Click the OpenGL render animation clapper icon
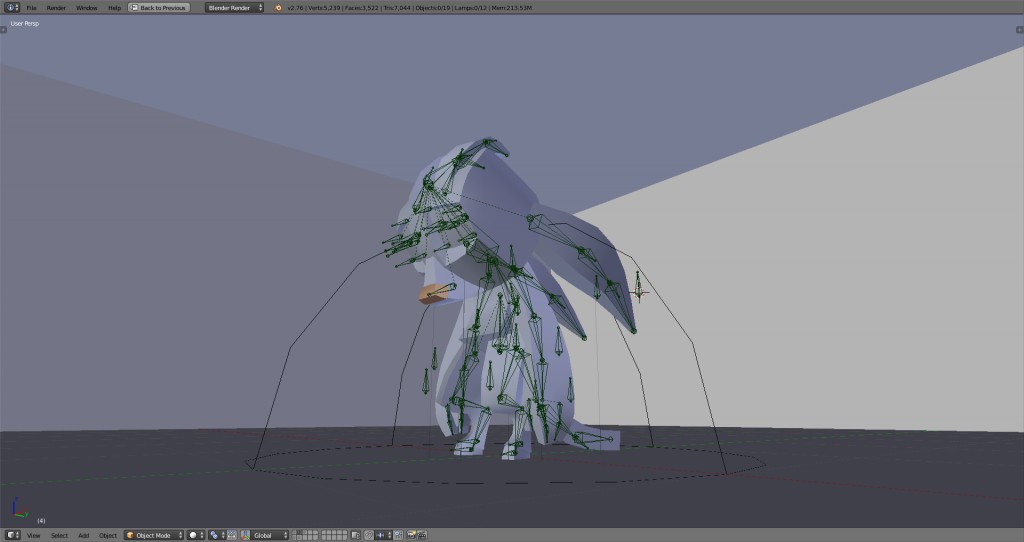 (423, 535)
